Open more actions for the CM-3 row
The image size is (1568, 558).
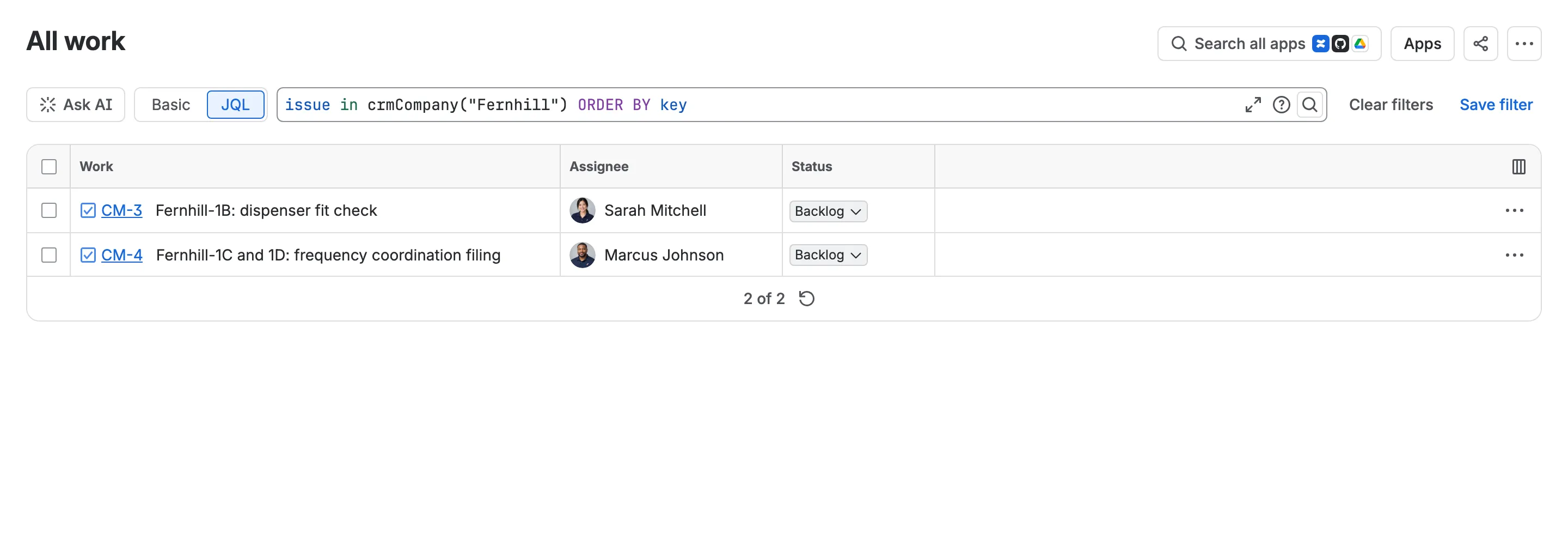1514,211
